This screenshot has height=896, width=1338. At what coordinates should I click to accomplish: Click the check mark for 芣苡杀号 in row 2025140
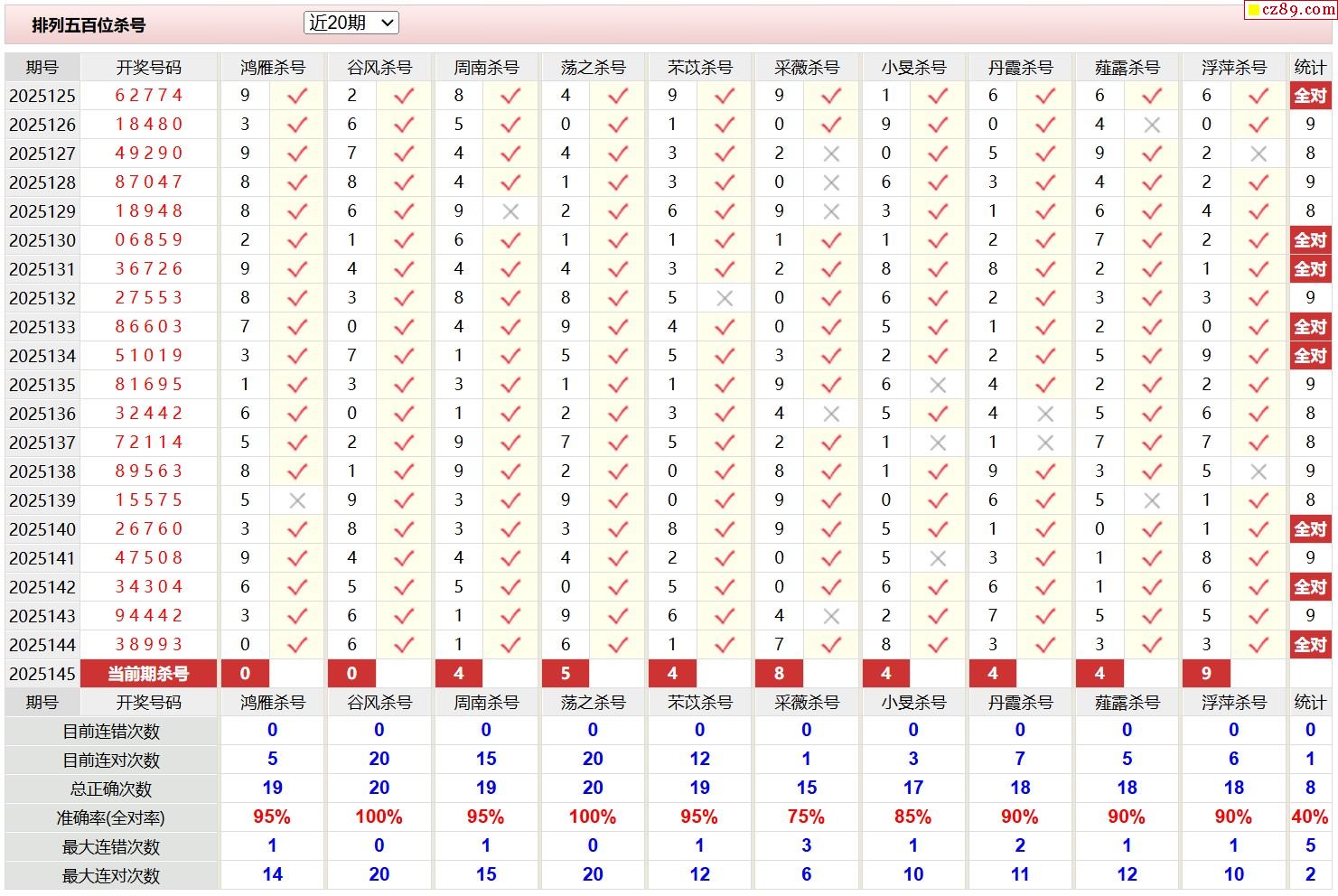pyautogui.click(x=725, y=529)
